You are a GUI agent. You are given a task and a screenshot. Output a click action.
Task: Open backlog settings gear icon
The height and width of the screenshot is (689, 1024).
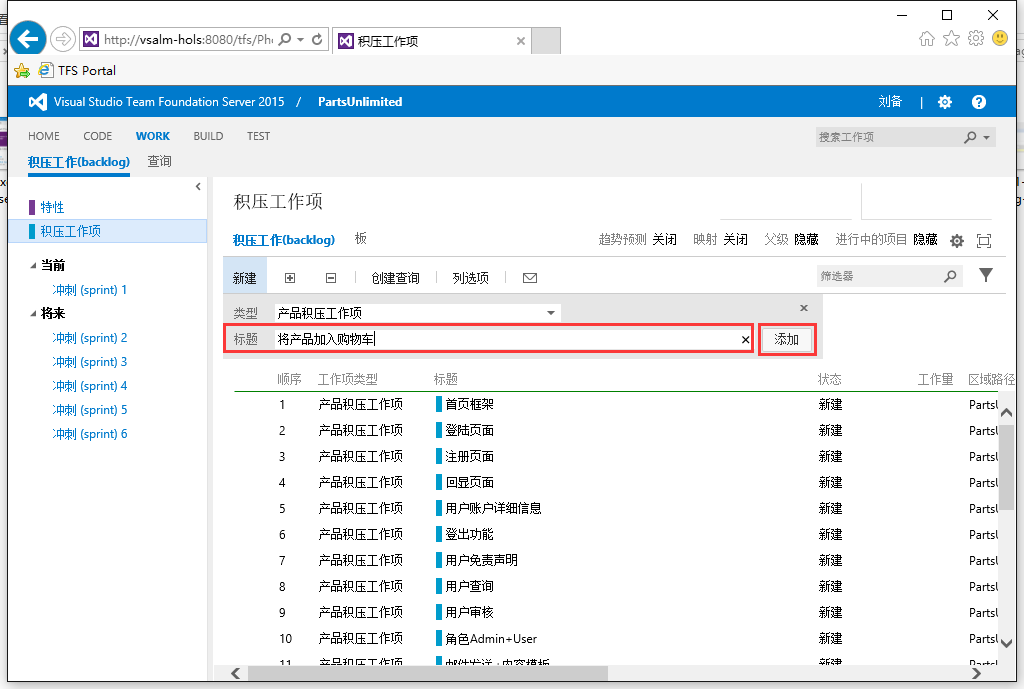957,241
